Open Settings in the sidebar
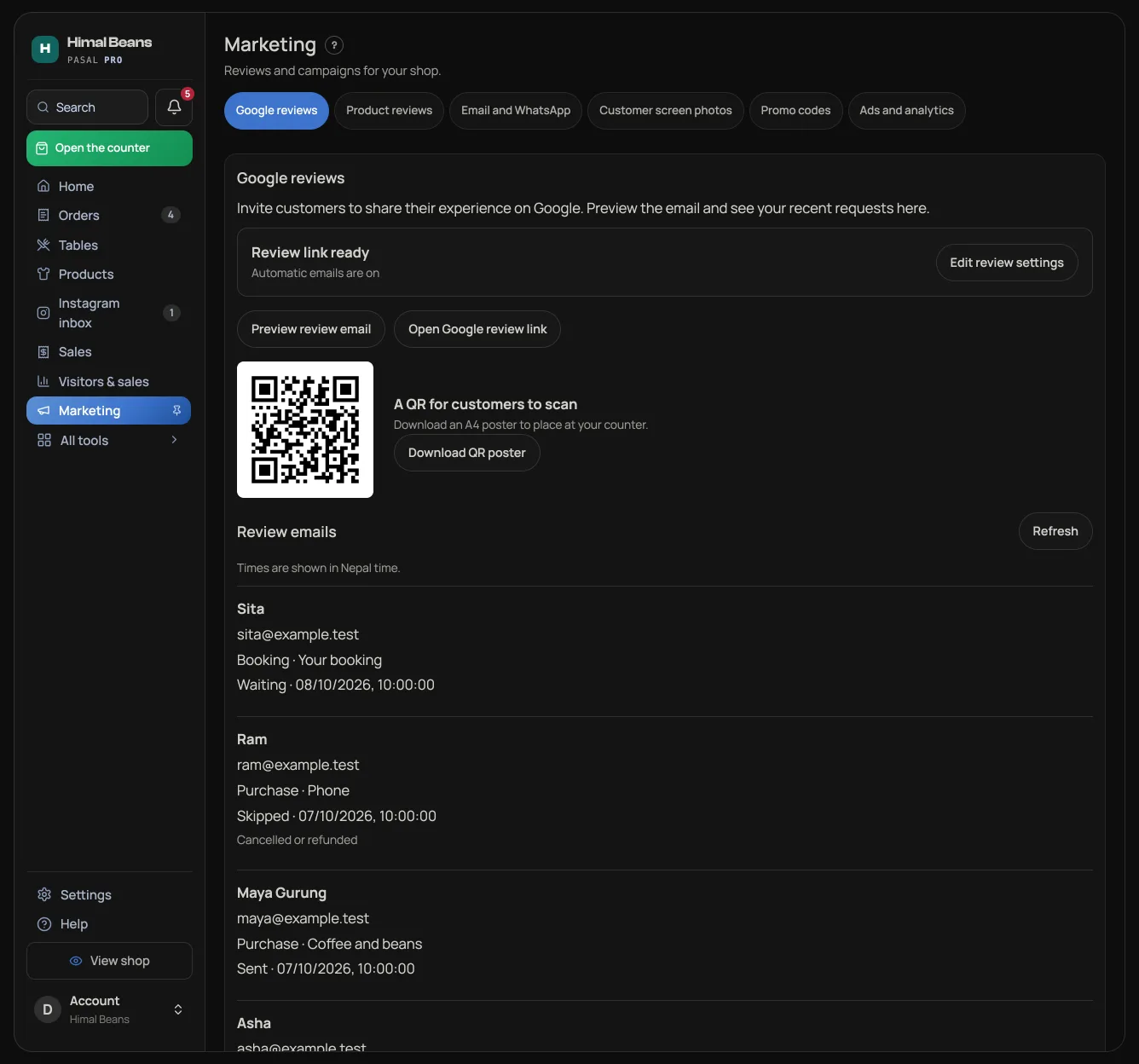 [x=109, y=894]
